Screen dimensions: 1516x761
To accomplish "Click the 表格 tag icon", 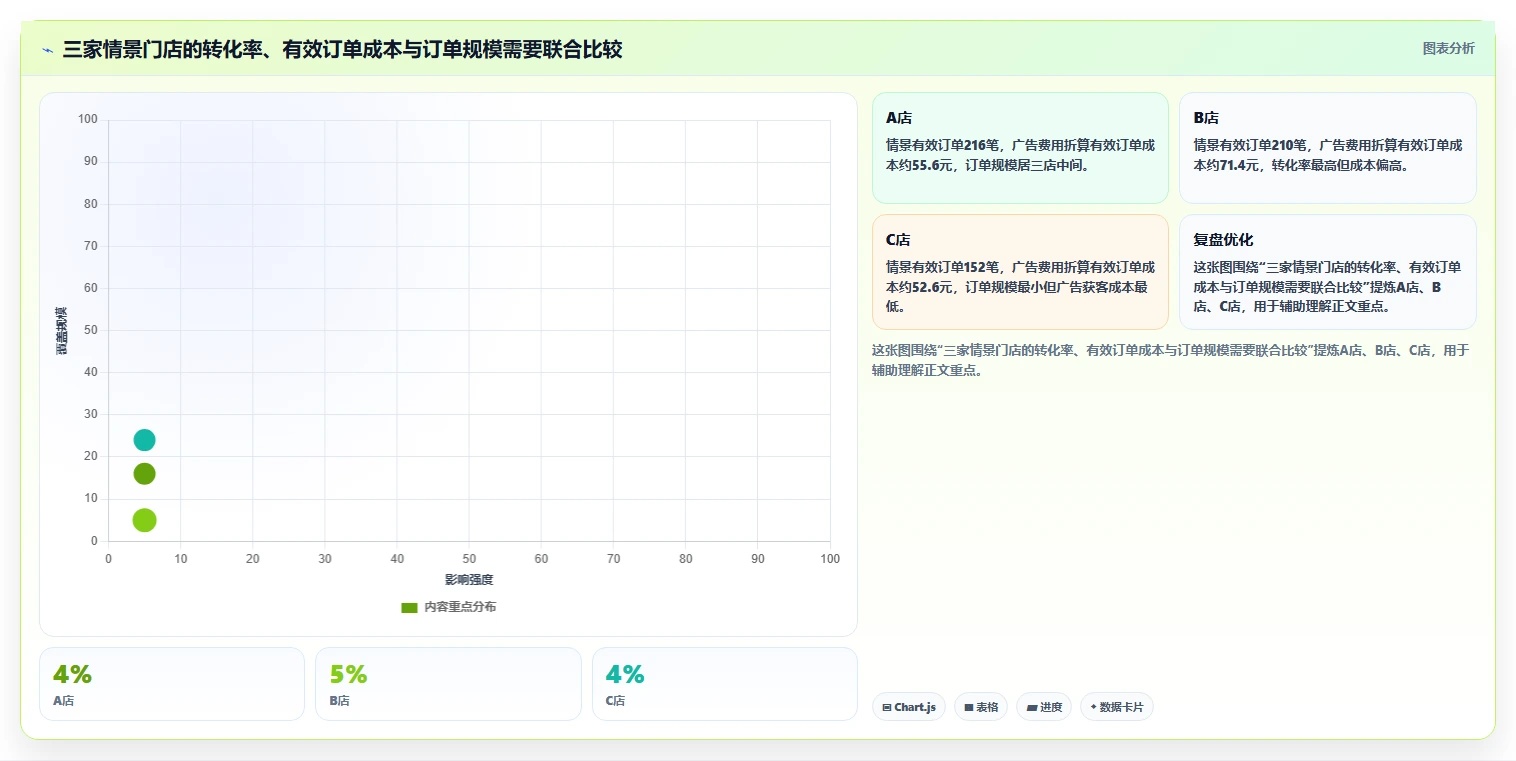I will (969, 707).
